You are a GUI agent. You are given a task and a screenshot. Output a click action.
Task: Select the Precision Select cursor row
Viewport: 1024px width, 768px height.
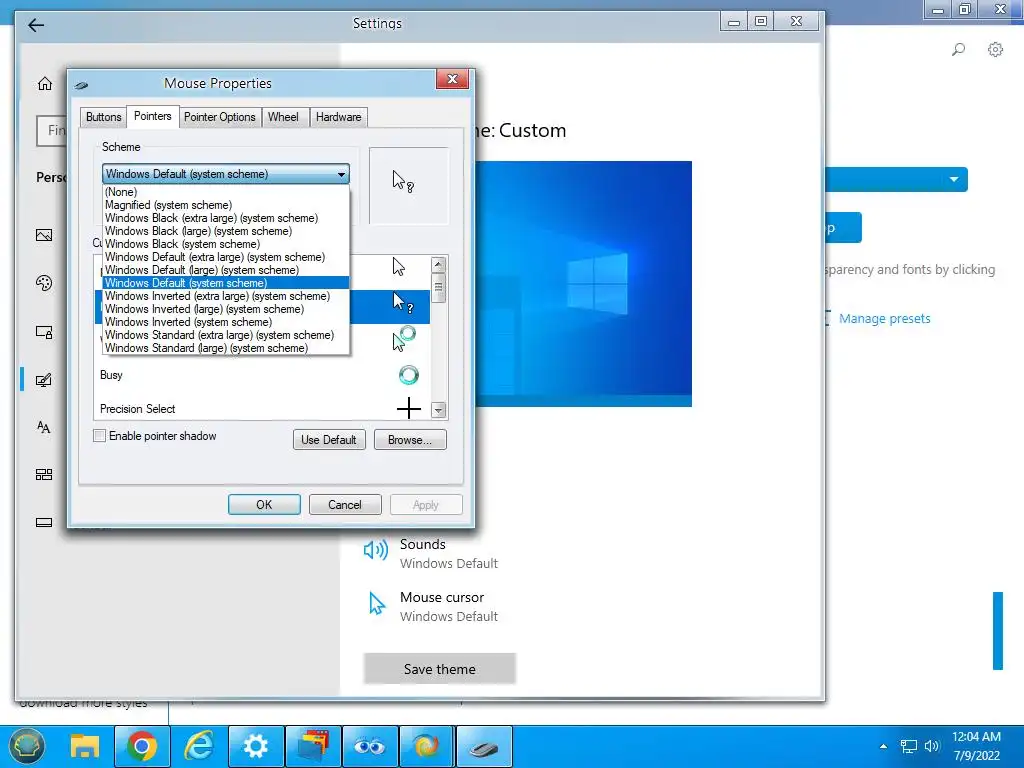tap(261, 409)
